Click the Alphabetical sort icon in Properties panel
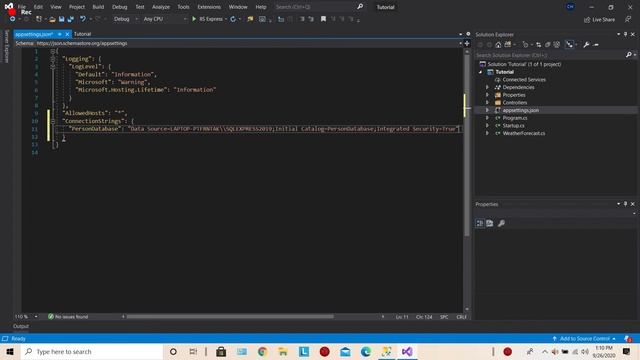640x360 pixels. [x=490, y=223]
